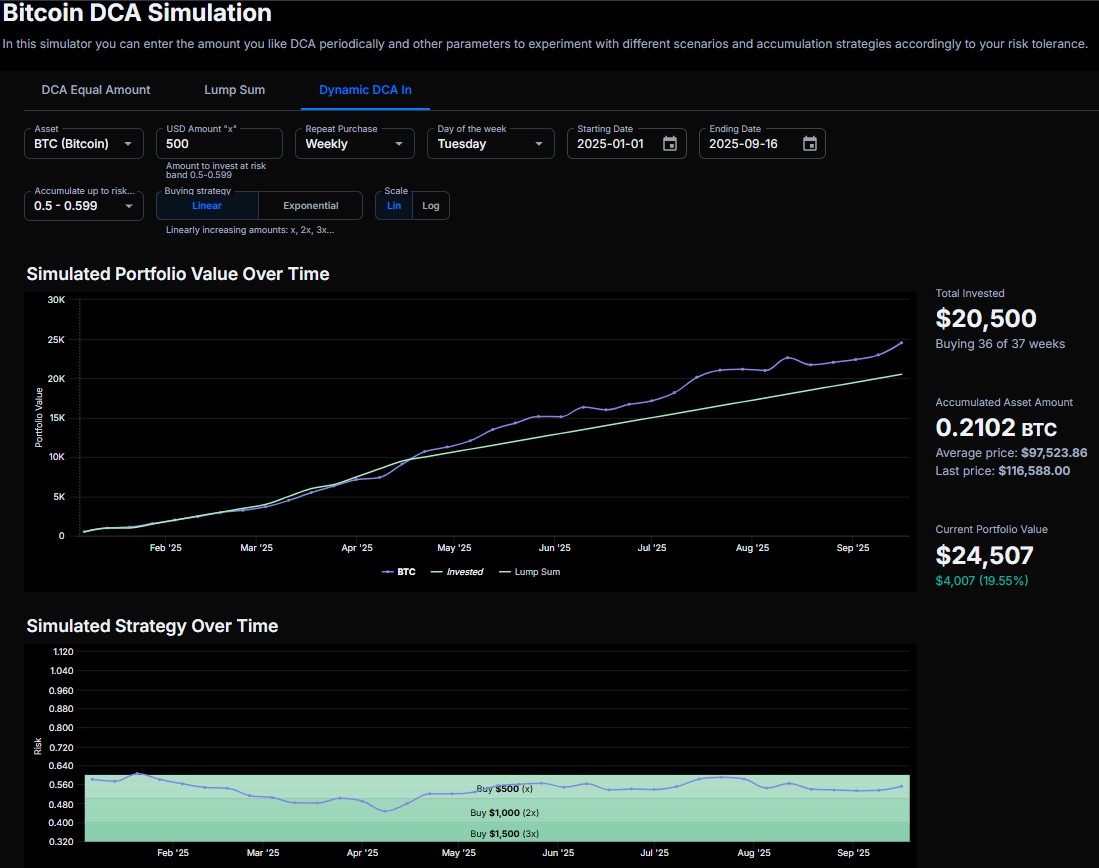Open the Day of the week dropdown
The height and width of the screenshot is (868, 1099).
click(x=490, y=144)
